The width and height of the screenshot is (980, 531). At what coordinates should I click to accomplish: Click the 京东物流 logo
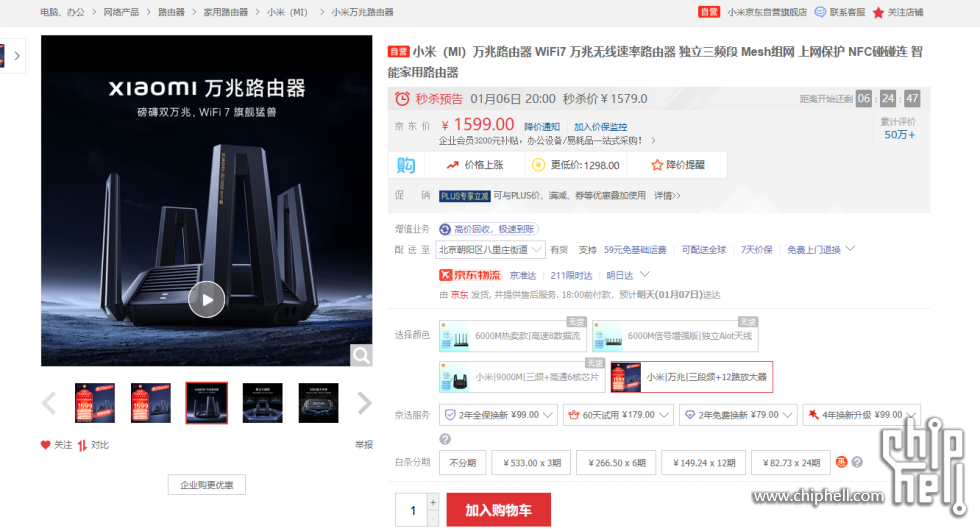click(x=470, y=275)
